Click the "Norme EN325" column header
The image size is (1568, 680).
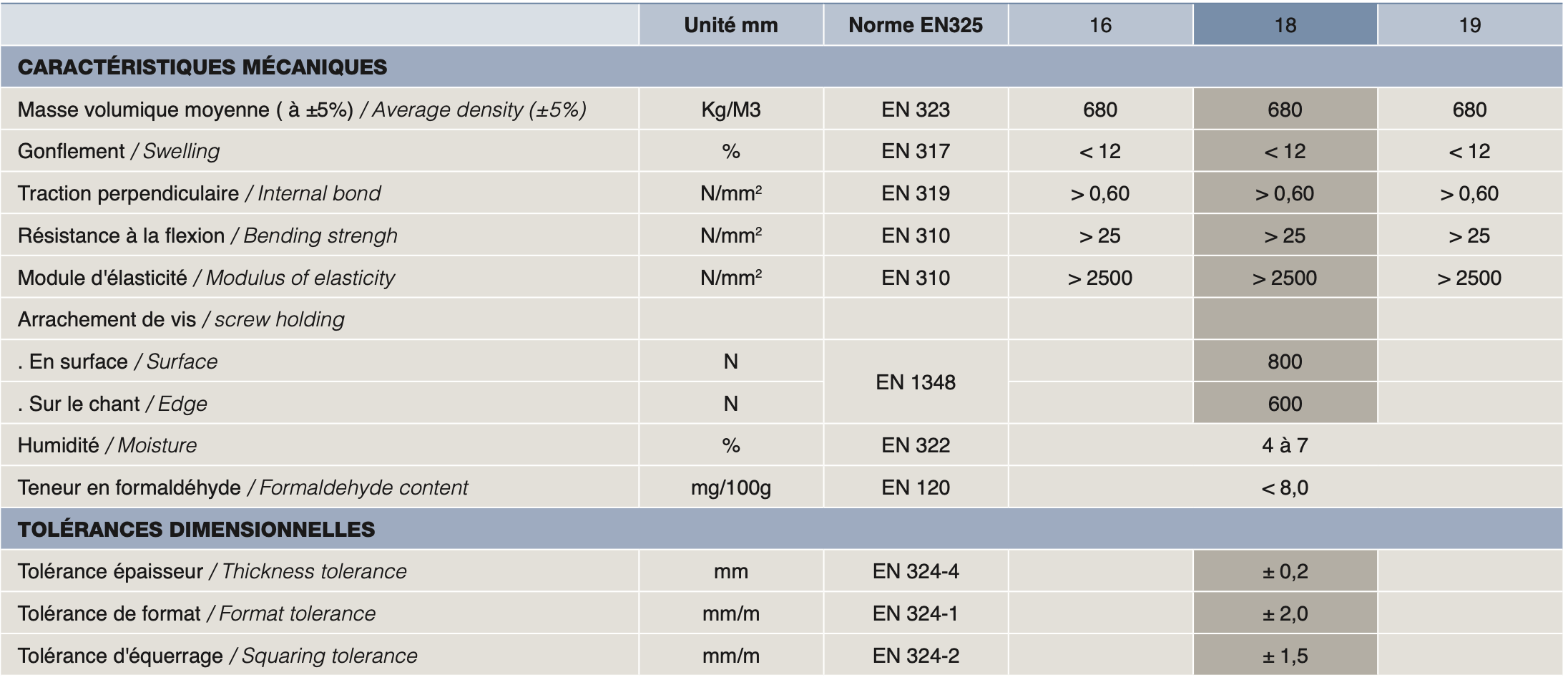click(915, 25)
